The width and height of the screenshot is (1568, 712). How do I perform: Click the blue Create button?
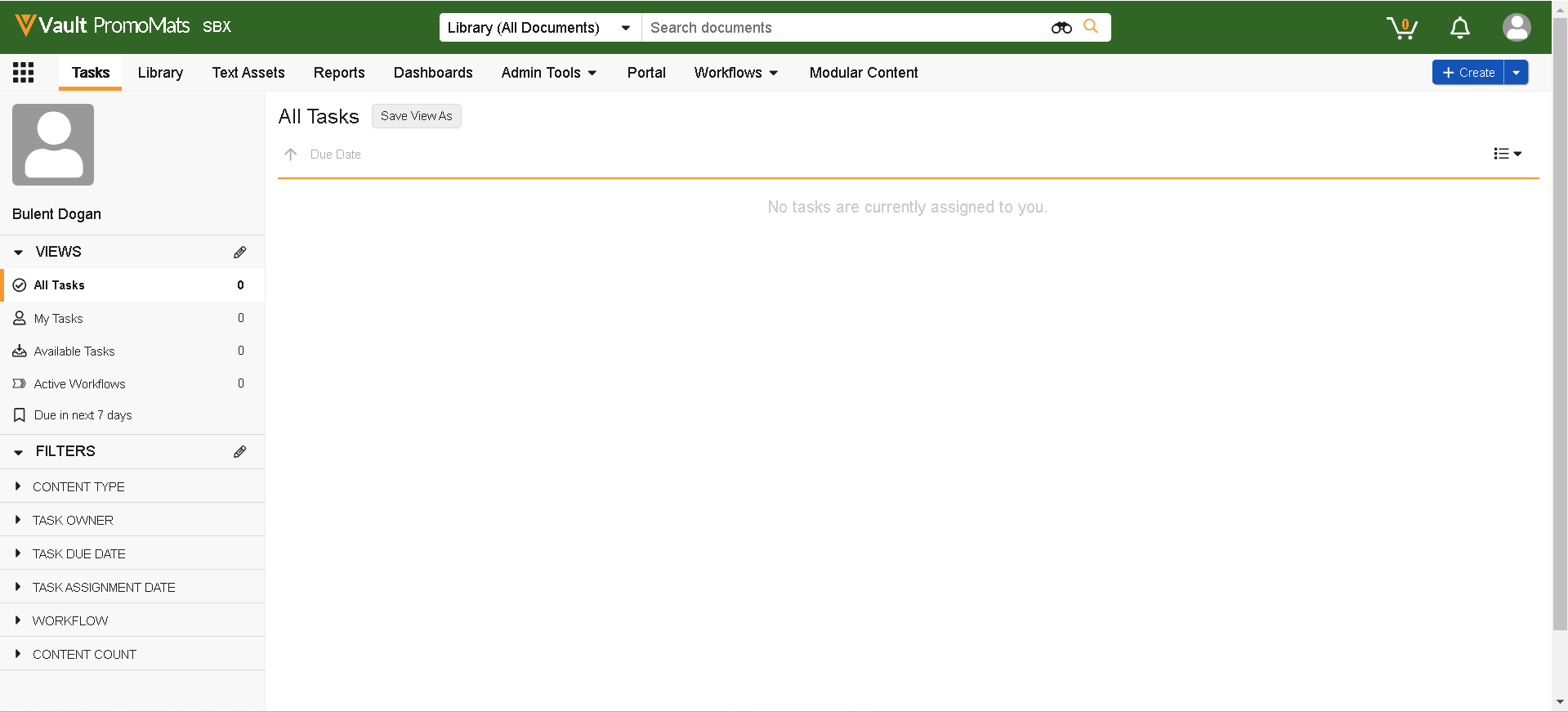(x=1468, y=73)
